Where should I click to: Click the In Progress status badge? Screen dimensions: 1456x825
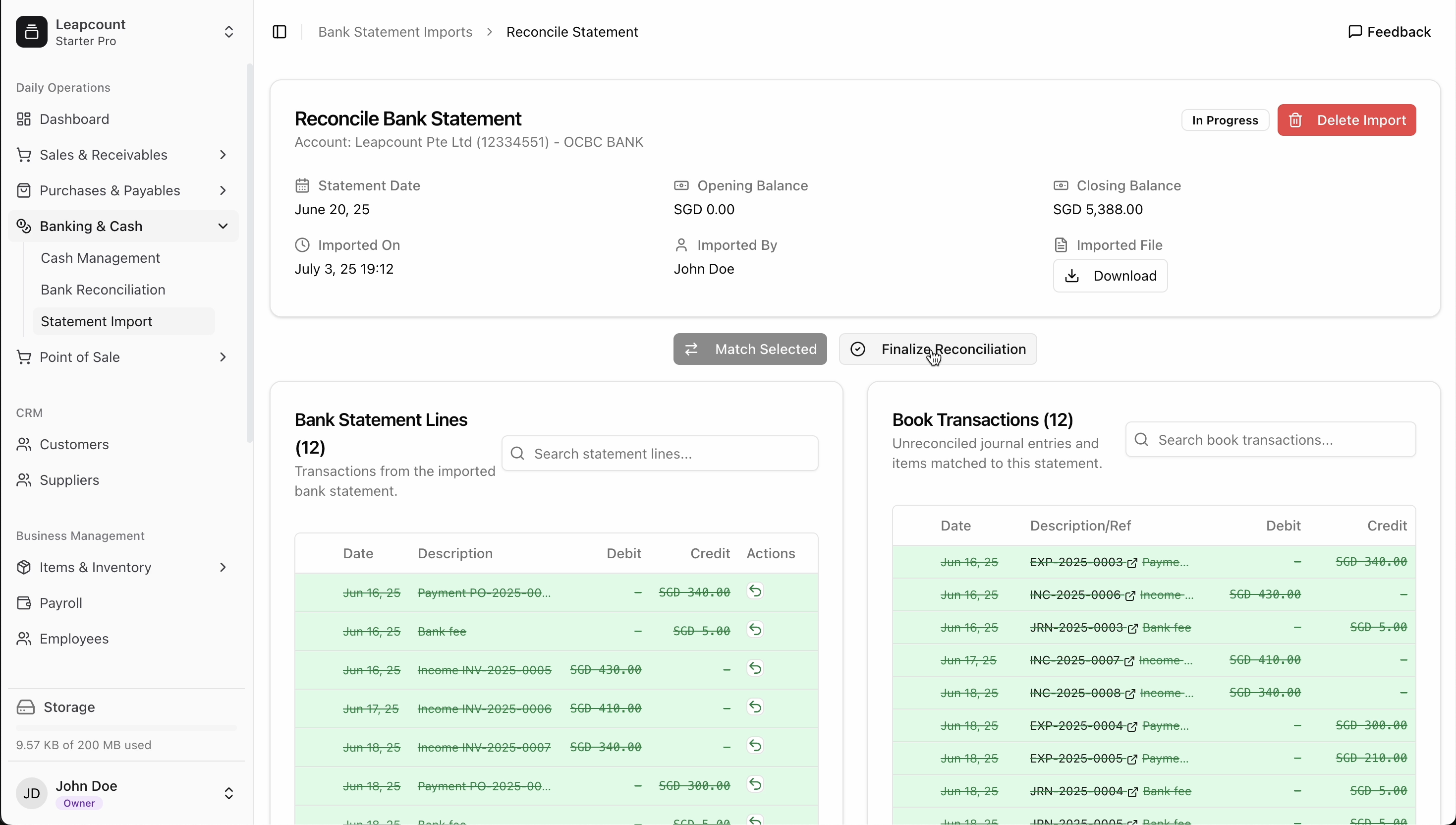tap(1225, 120)
